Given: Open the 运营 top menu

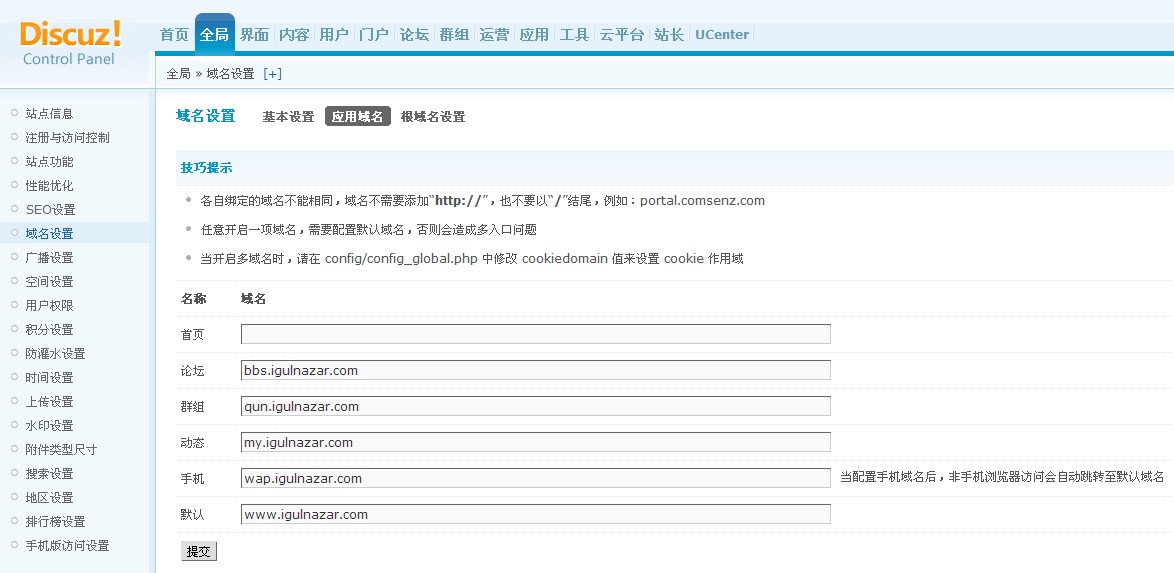Looking at the screenshot, I should tap(494, 34).
